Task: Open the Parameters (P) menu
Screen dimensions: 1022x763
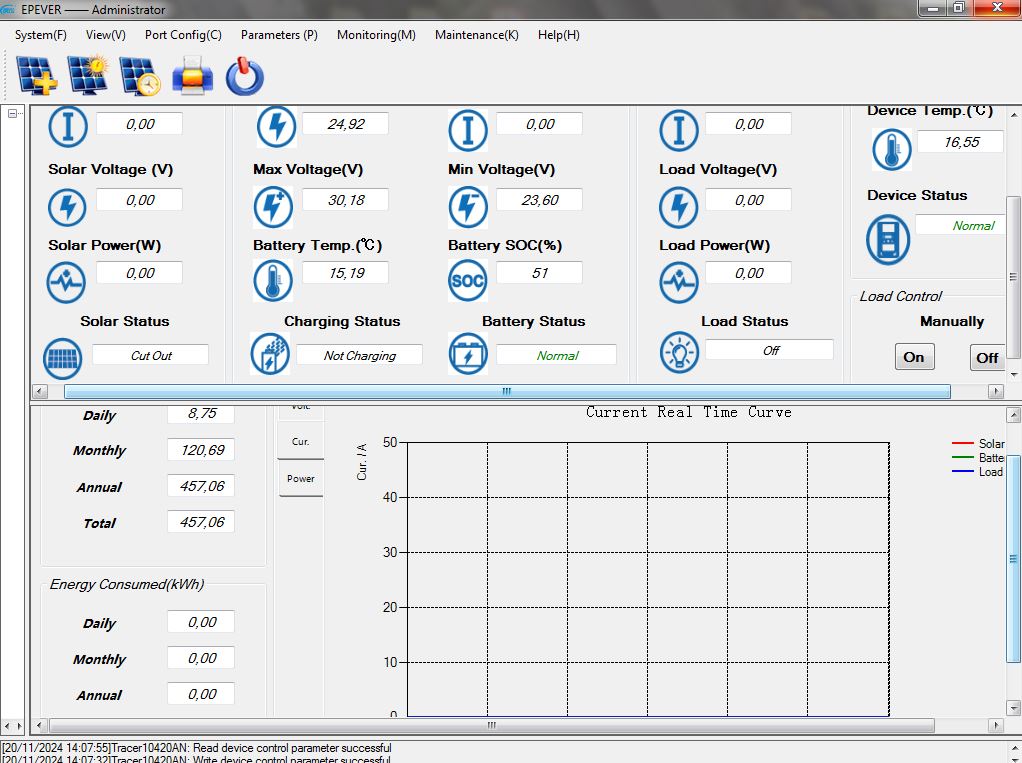Action: click(x=279, y=35)
